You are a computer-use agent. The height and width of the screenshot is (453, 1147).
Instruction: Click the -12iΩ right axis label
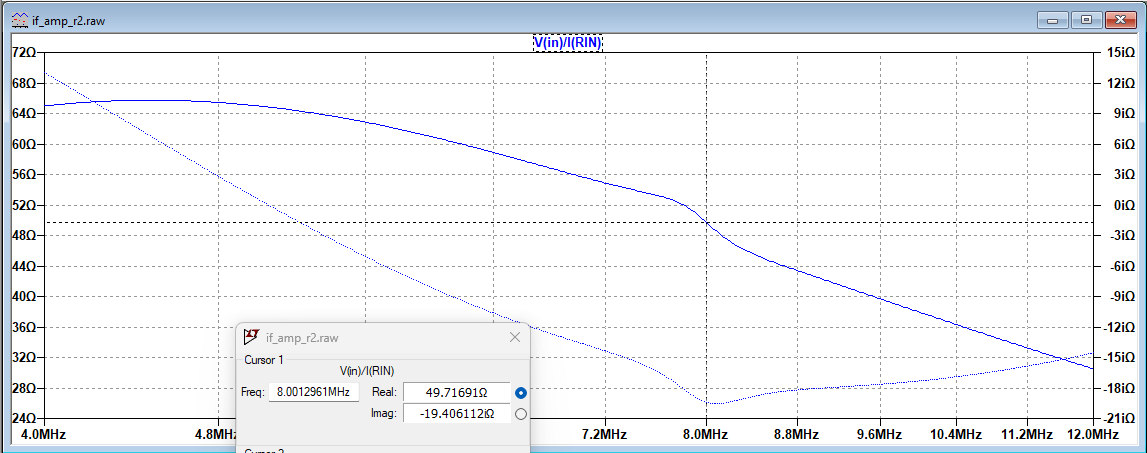[1119, 327]
